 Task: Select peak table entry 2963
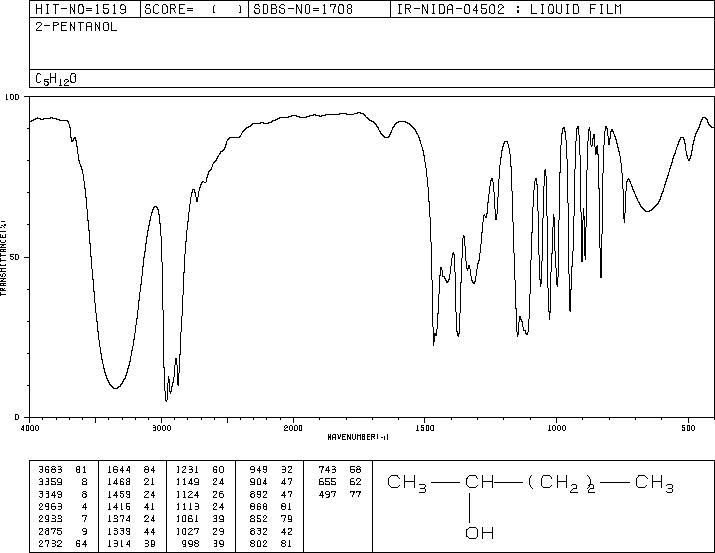(x=50, y=506)
